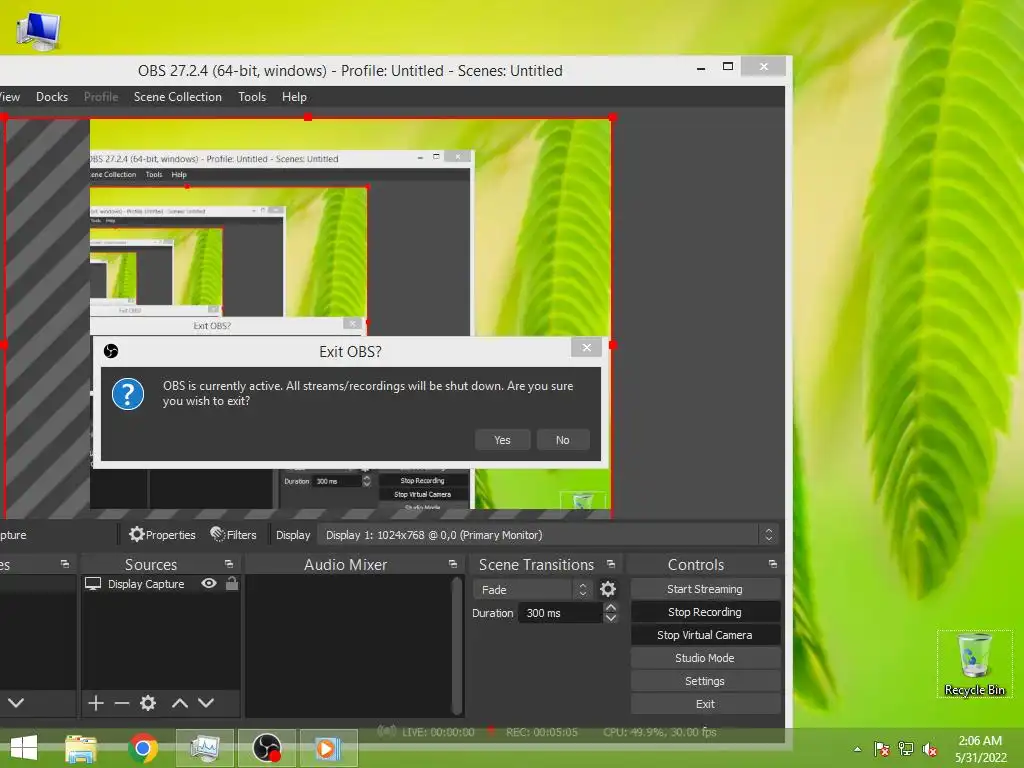Move source down in Sources list

[206, 703]
